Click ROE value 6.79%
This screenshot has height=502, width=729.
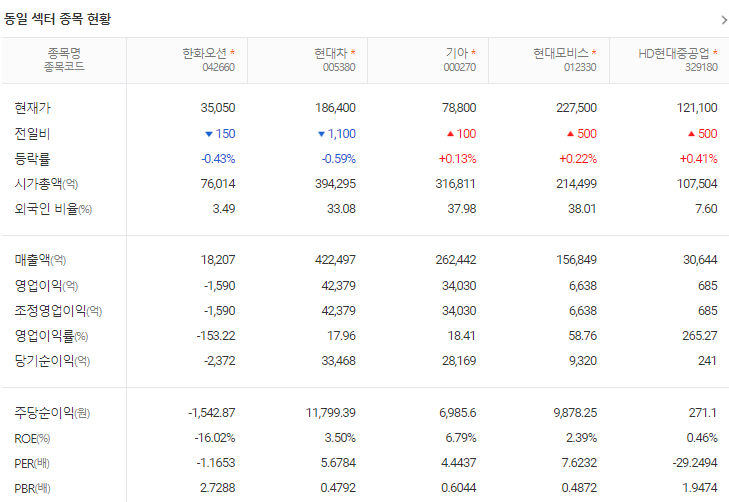(460, 438)
